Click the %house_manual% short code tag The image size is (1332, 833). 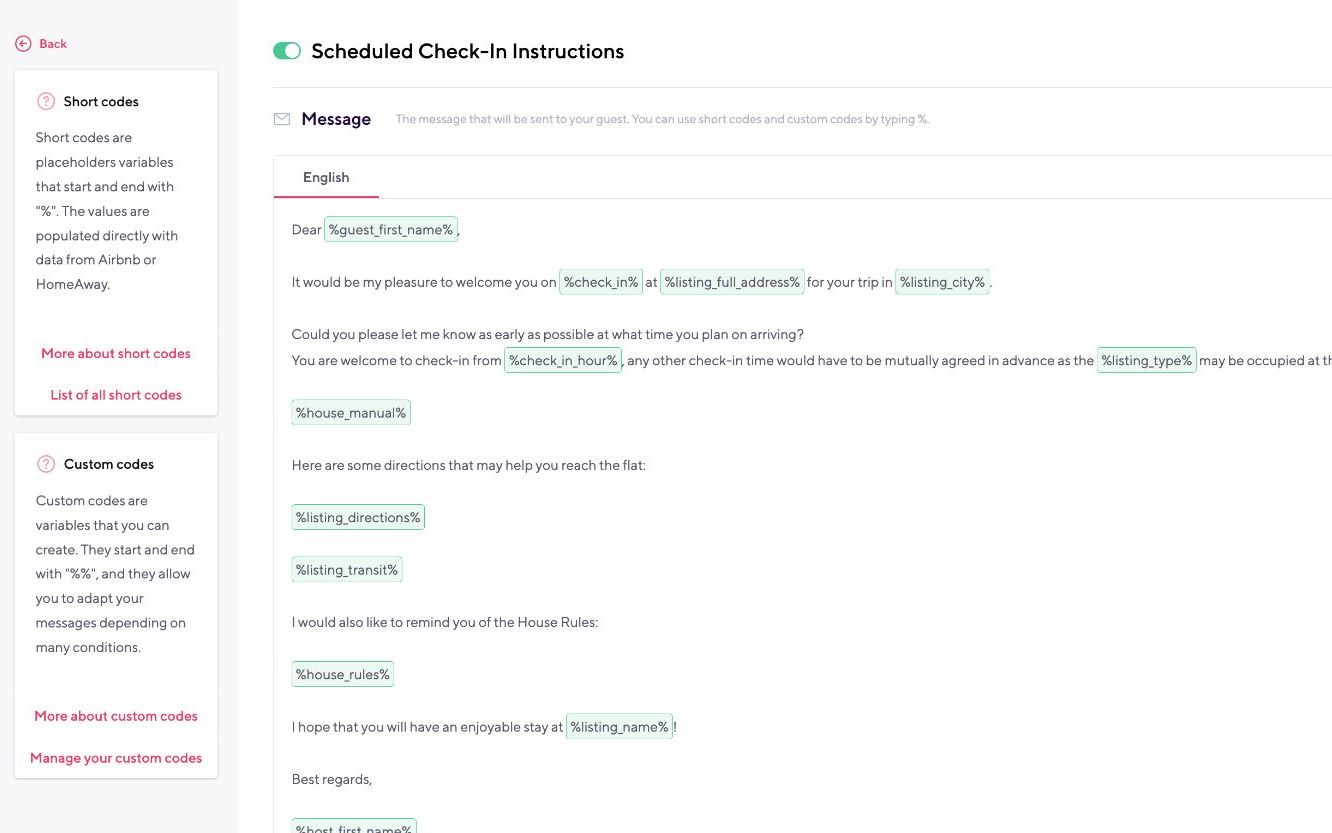351,413
